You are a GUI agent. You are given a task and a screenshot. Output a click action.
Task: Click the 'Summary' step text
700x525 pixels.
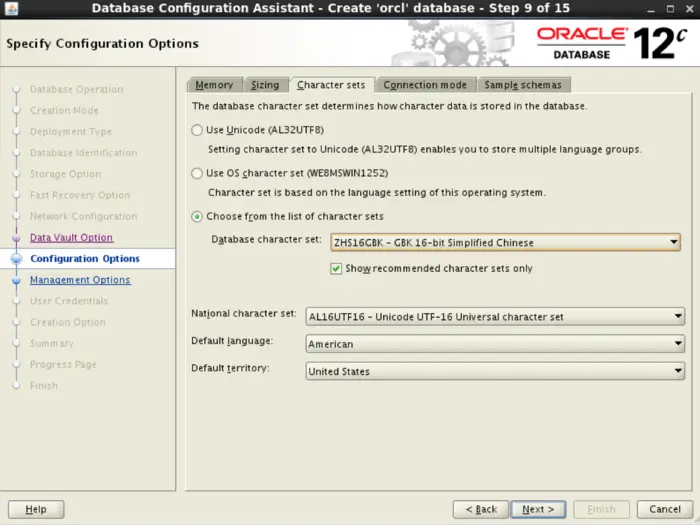[x=52, y=343]
